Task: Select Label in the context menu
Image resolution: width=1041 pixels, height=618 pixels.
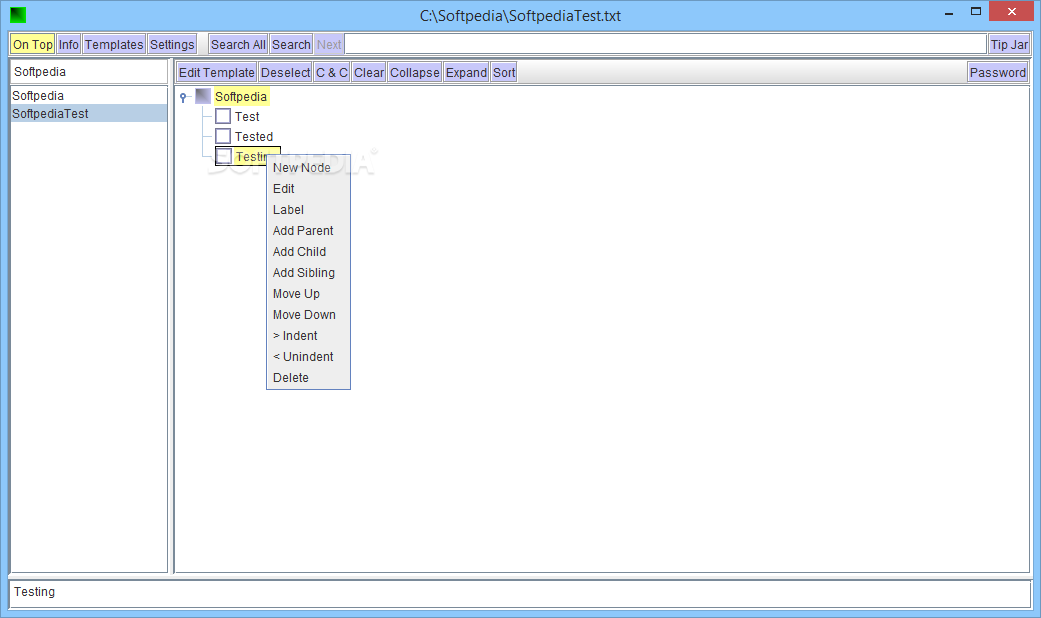Action: click(x=308, y=210)
